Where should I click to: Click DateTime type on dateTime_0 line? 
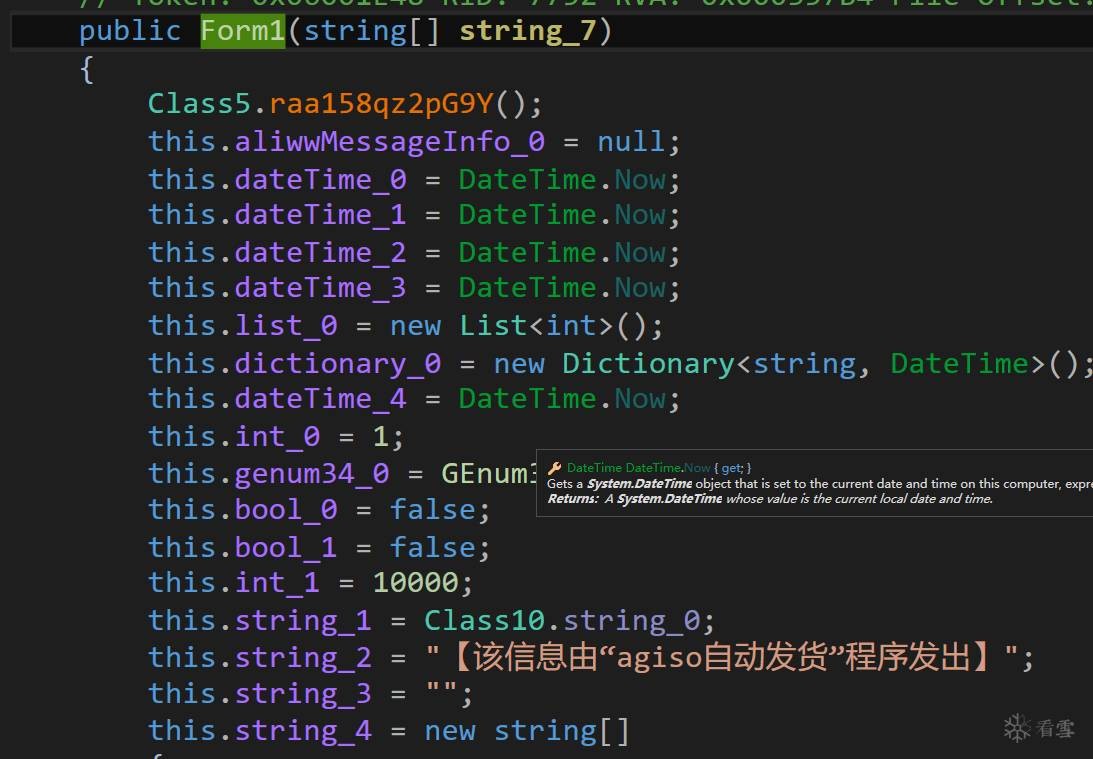(x=527, y=180)
